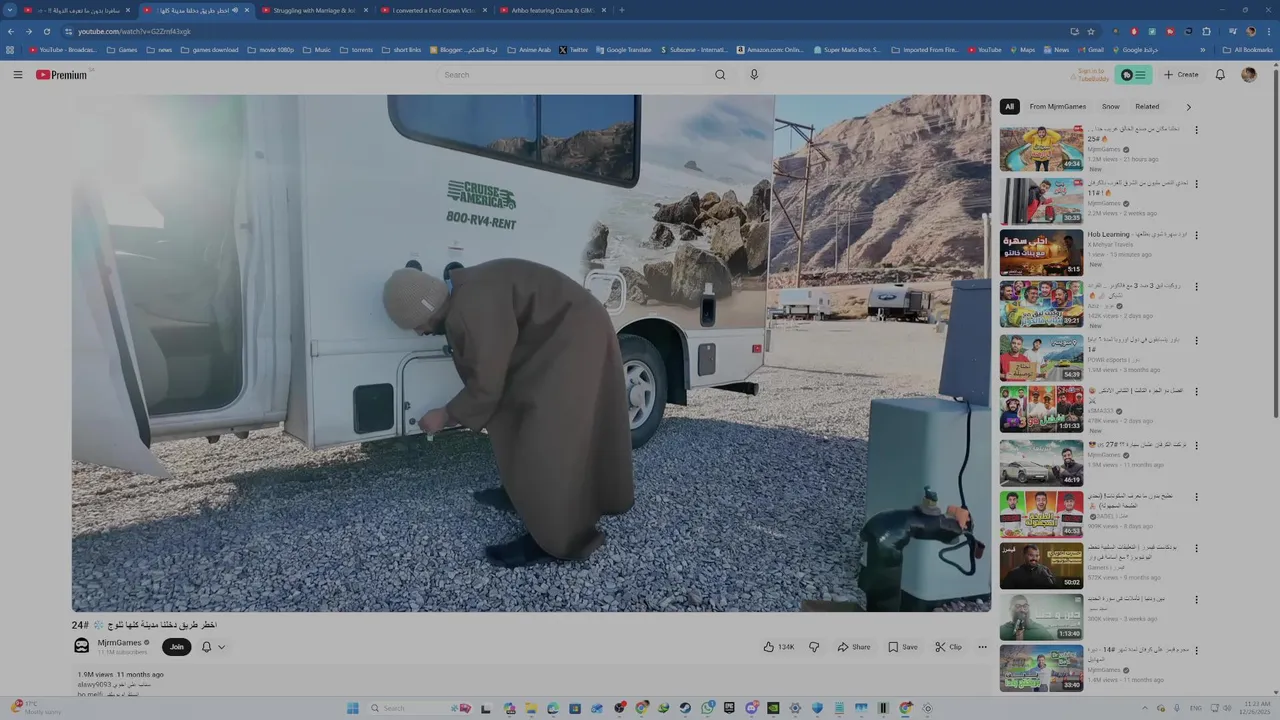This screenshot has height=720, width=1280.
Task: Click the search magnifier button
Action: pos(720,75)
